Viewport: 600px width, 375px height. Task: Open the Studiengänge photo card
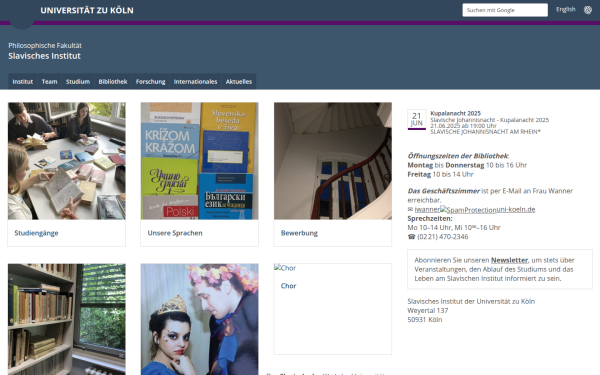pyautogui.click(x=67, y=174)
